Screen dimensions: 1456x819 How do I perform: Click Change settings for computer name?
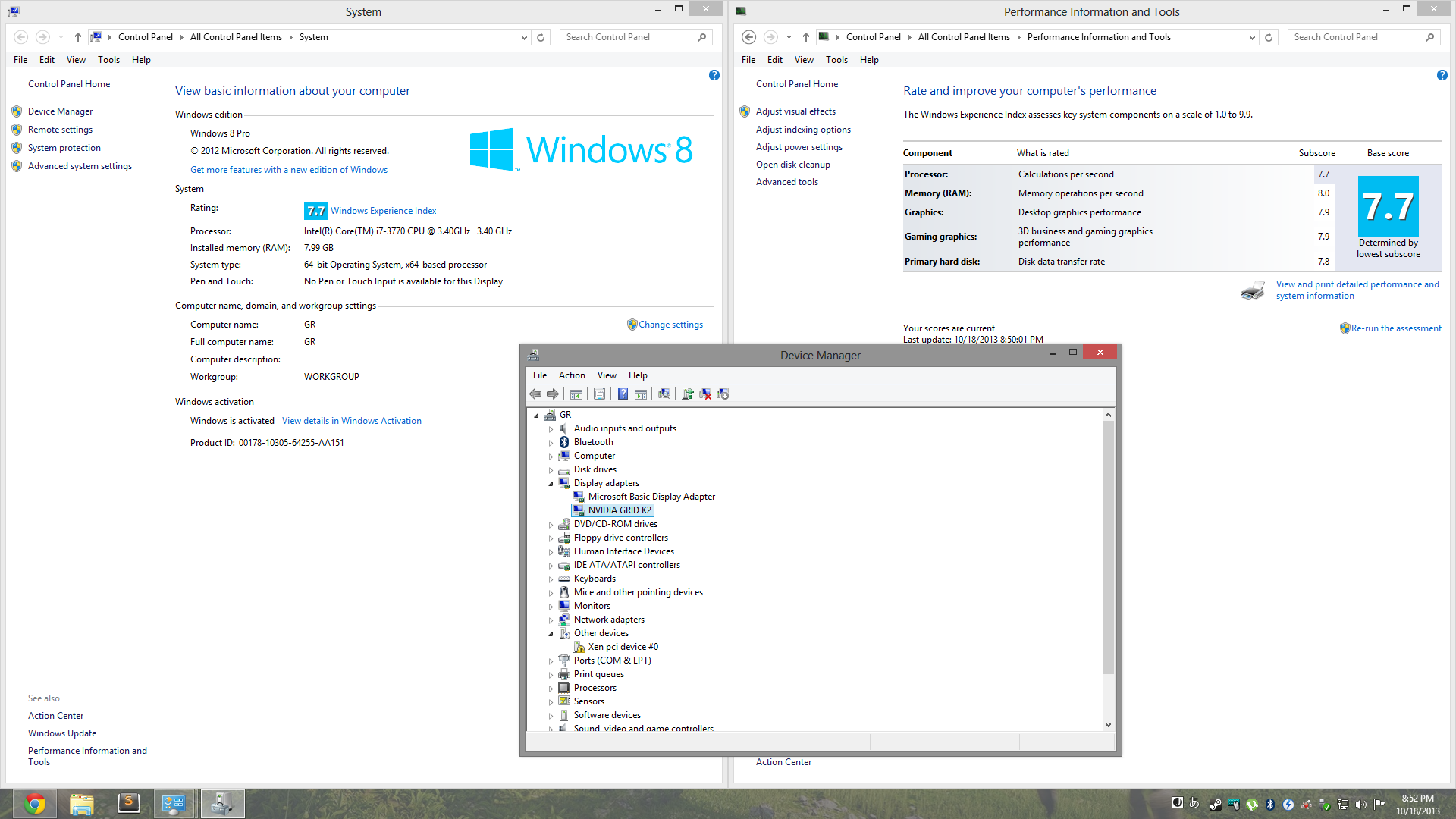click(670, 324)
